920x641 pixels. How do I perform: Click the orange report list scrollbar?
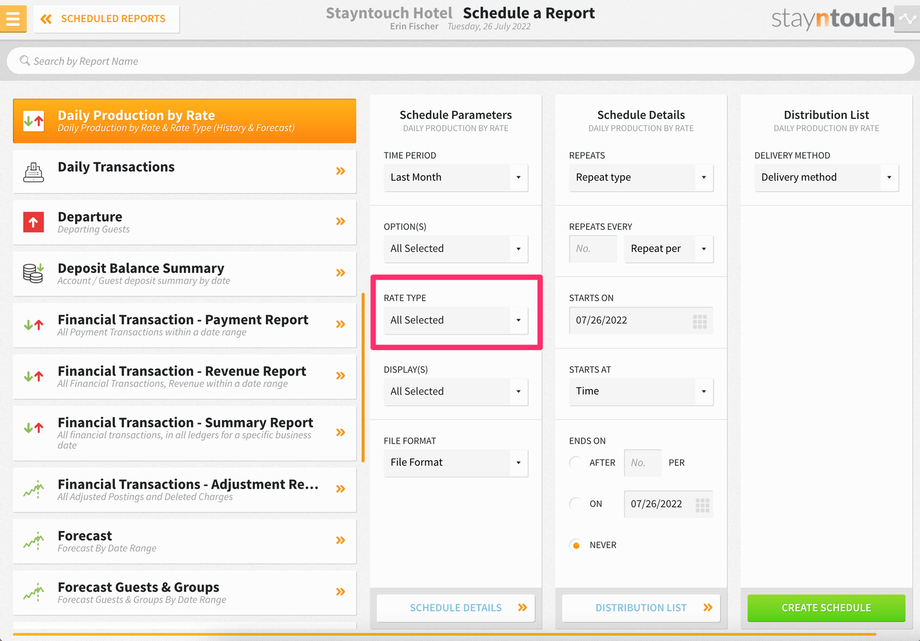pos(363,377)
